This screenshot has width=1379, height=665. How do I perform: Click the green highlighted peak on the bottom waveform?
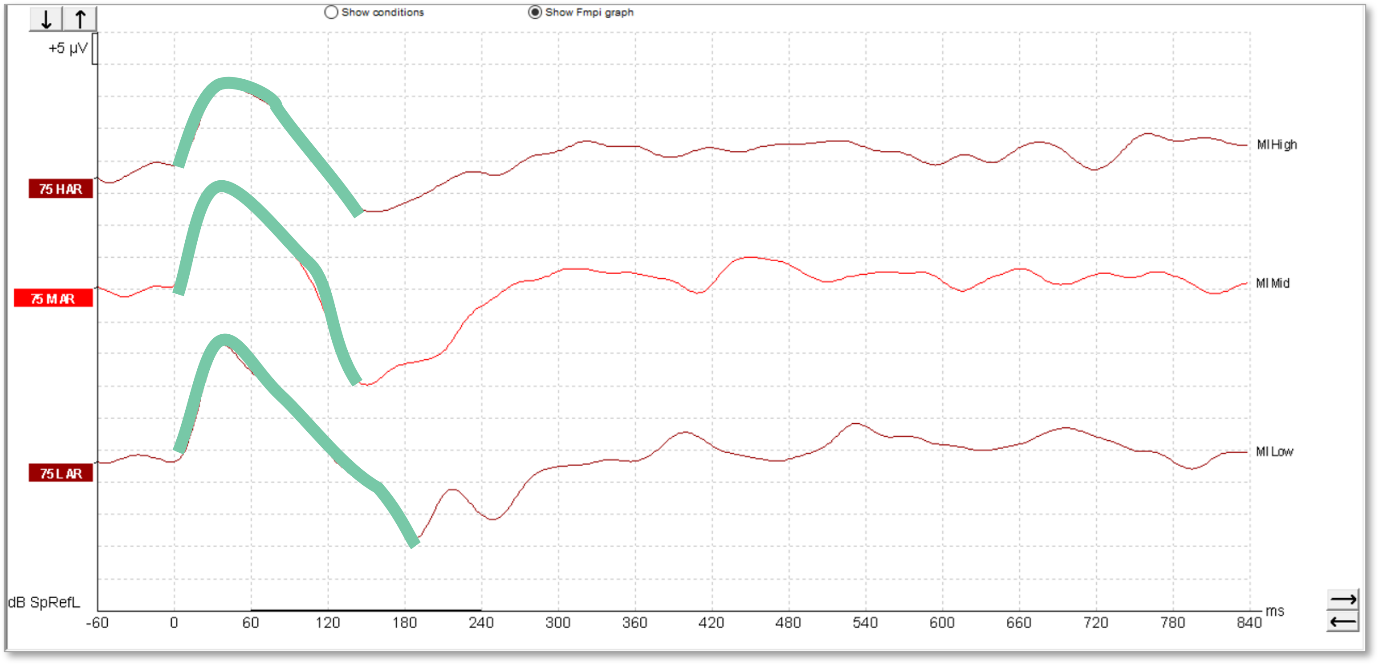point(225,340)
